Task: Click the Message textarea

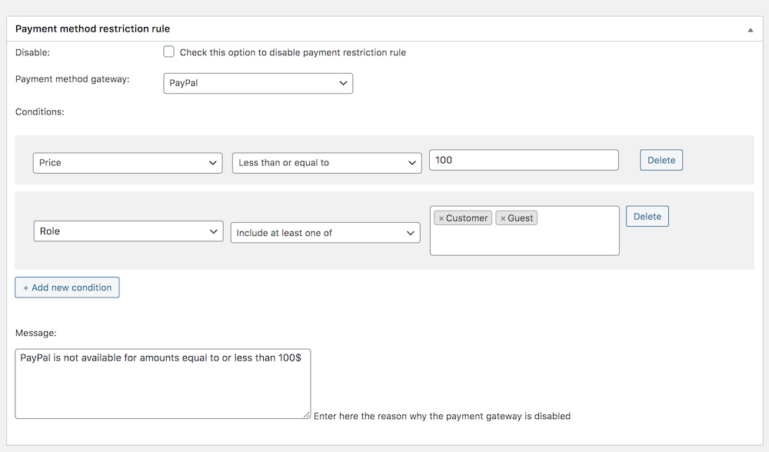Action: pos(162,383)
